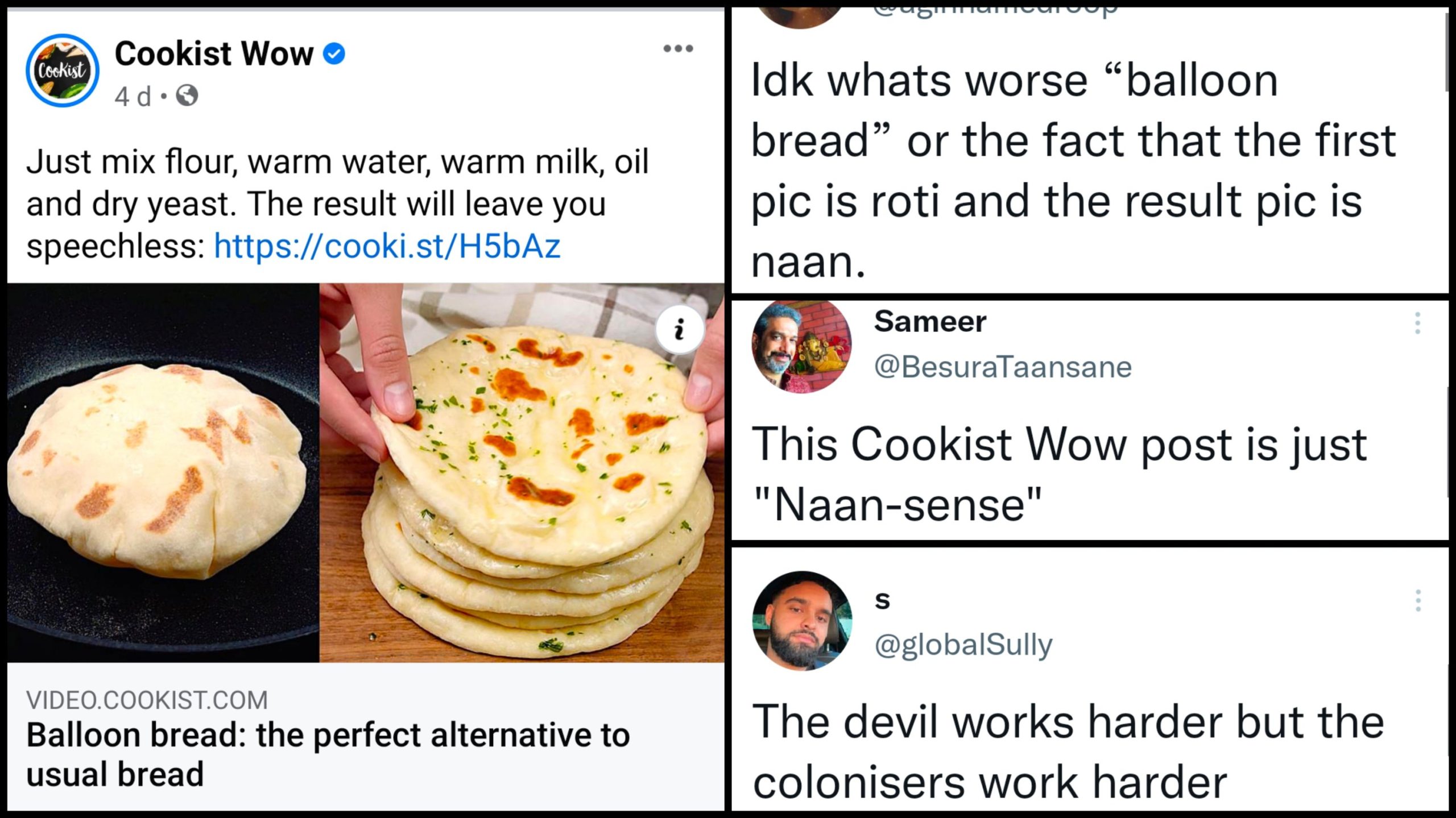This screenshot has height=818, width=1456.
Task: Open the Facebook post's three-dot options menu
Action: 678,49
